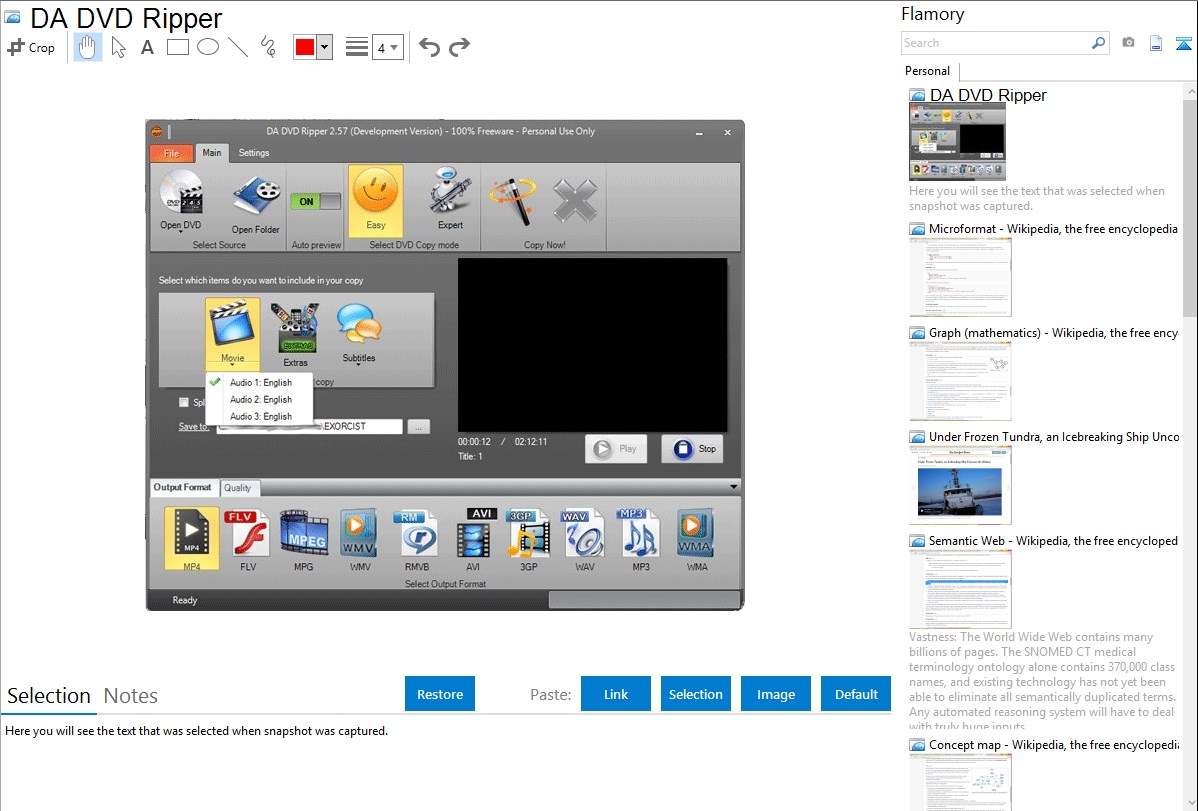The width and height of the screenshot is (1198, 811).
Task: Click the grey X cancel icon
Action: coord(575,201)
